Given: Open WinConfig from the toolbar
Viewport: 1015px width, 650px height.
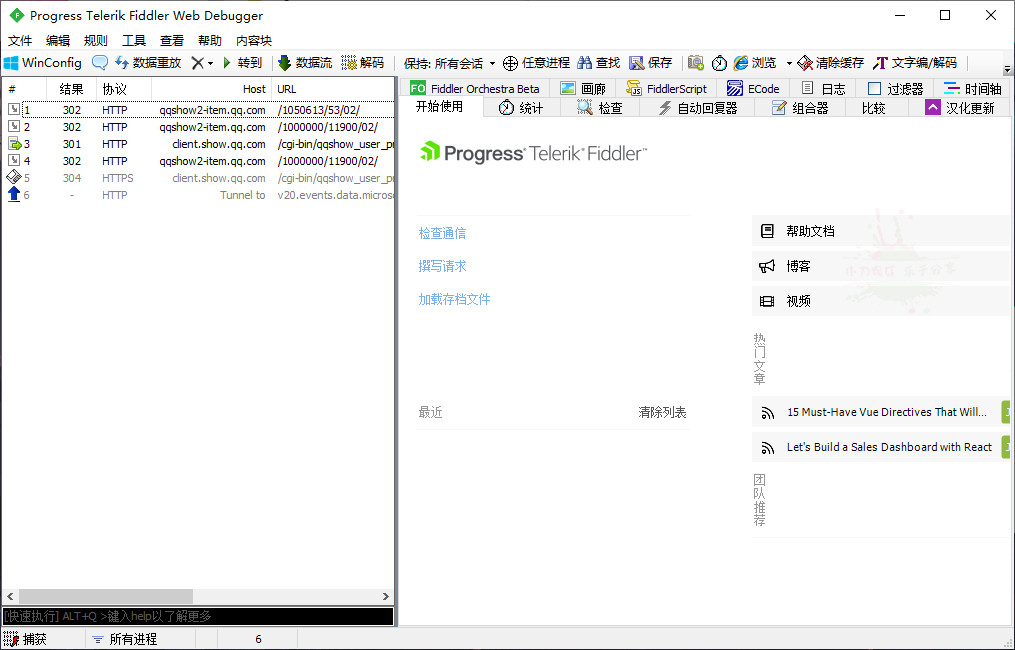Looking at the screenshot, I should tap(43, 63).
